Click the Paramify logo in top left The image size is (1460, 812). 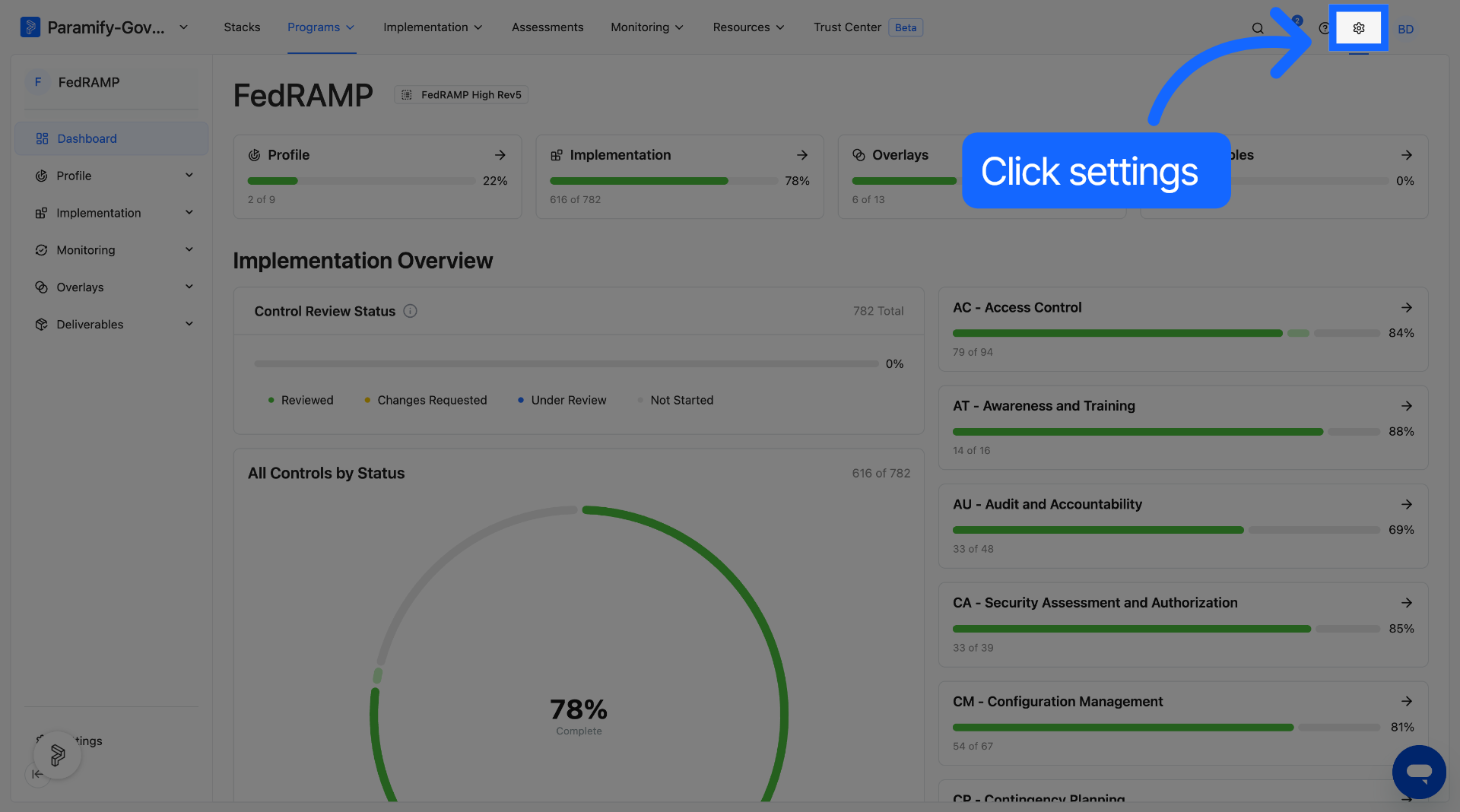(30, 27)
